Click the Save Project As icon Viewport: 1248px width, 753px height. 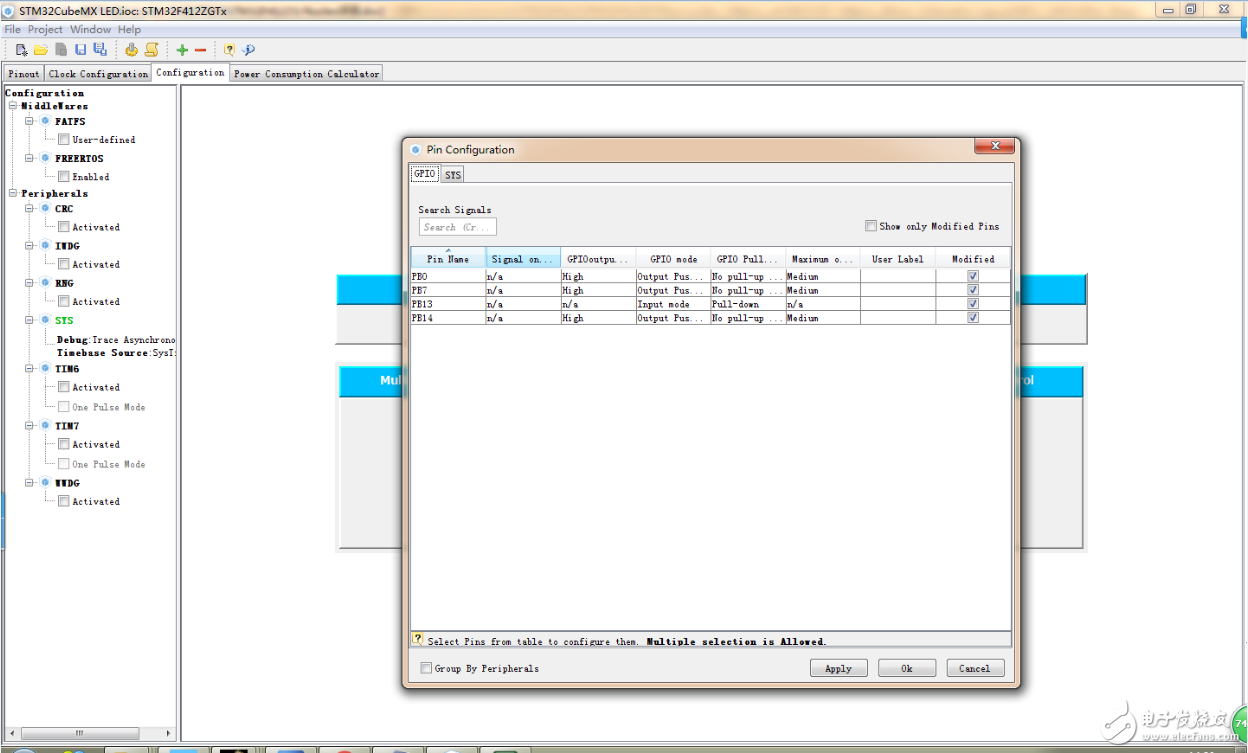pos(100,50)
